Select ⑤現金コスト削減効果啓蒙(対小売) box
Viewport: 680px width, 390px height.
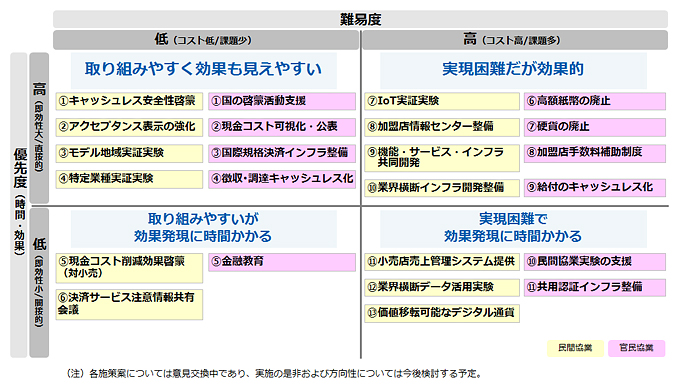tap(129, 268)
